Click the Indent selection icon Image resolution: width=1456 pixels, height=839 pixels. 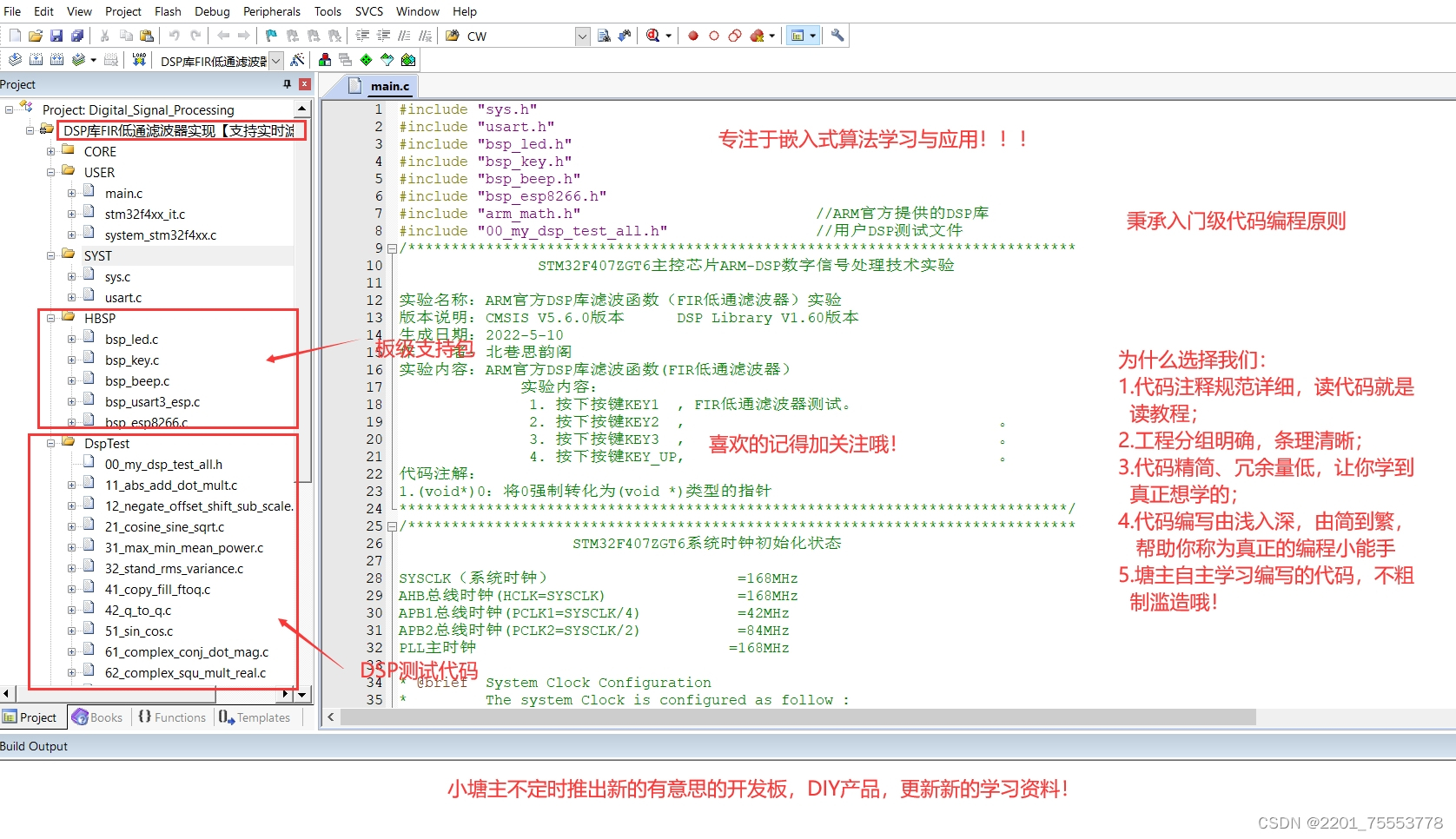[x=362, y=36]
